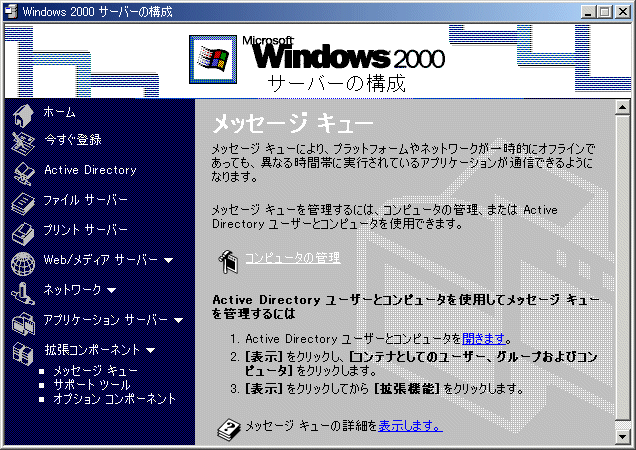
Task: Click the プリント サーバー printer icon
Action: pos(23,234)
